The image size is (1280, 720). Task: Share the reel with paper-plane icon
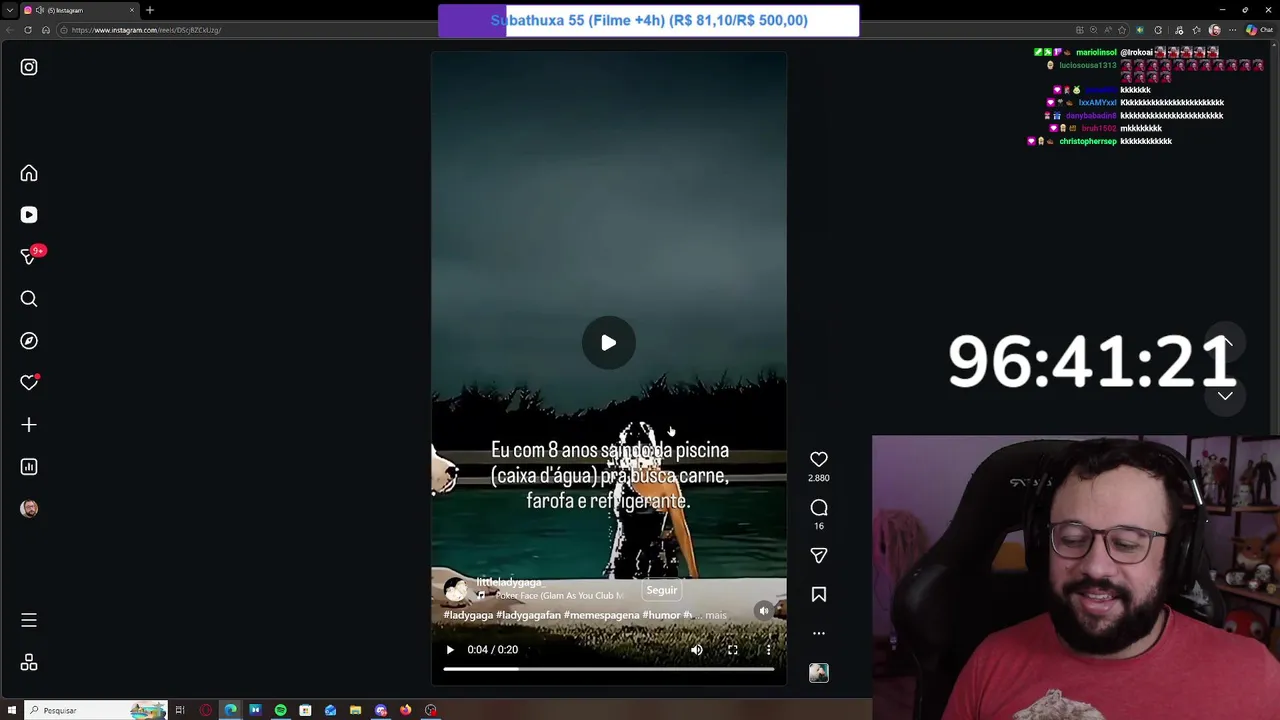[x=819, y=555]
